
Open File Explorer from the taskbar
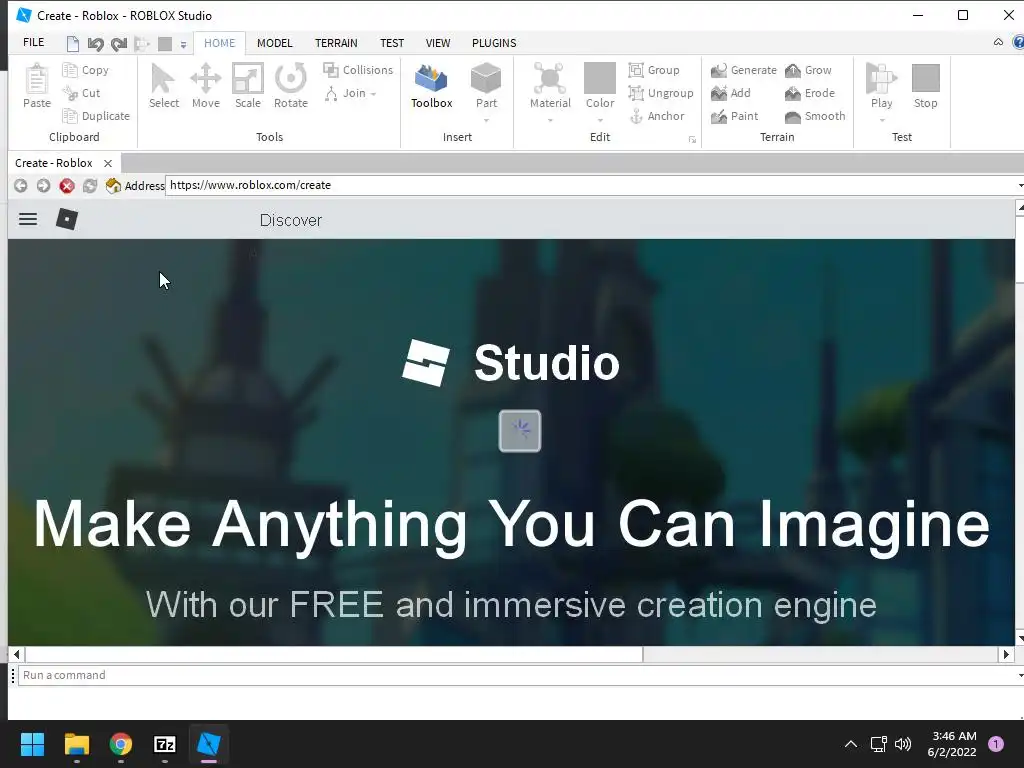(76, 744)
